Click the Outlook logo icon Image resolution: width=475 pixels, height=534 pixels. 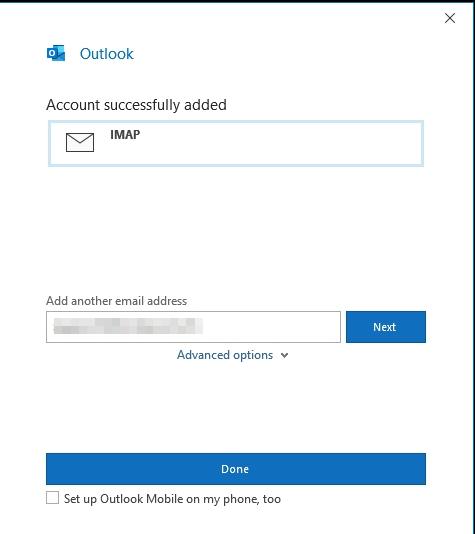pos(56,53)
